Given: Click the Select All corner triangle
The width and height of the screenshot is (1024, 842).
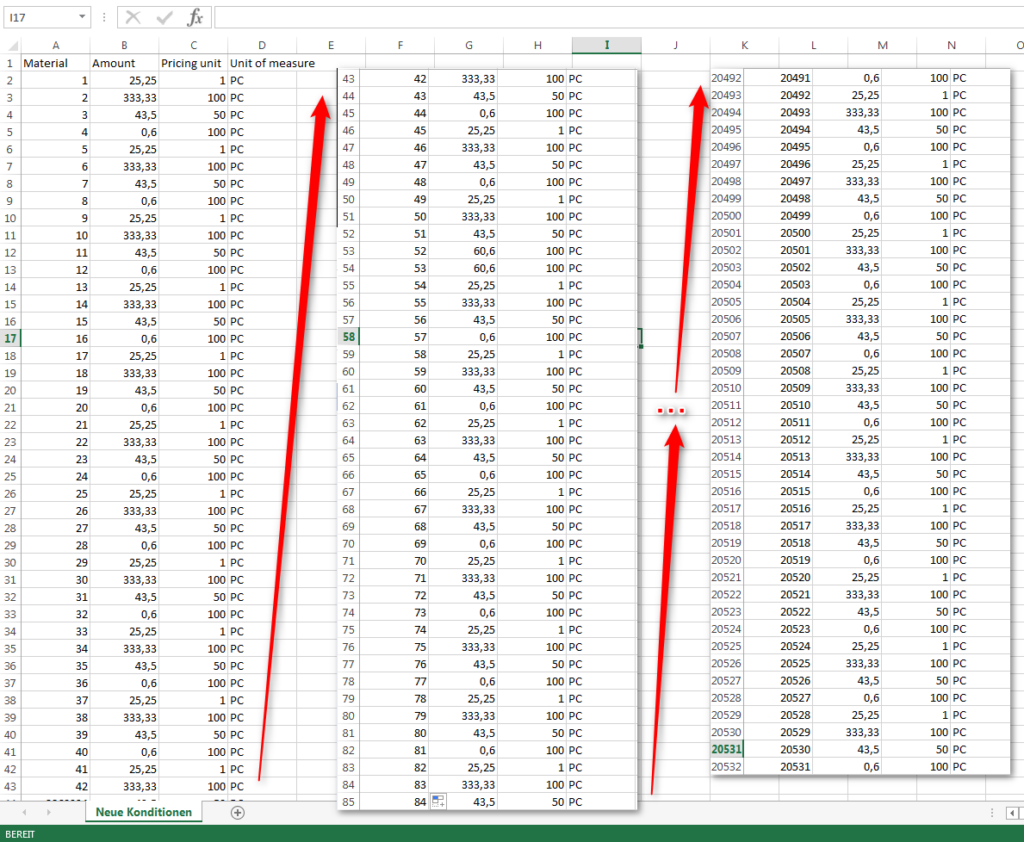Looking at the screenshot, I should (13, 46).
